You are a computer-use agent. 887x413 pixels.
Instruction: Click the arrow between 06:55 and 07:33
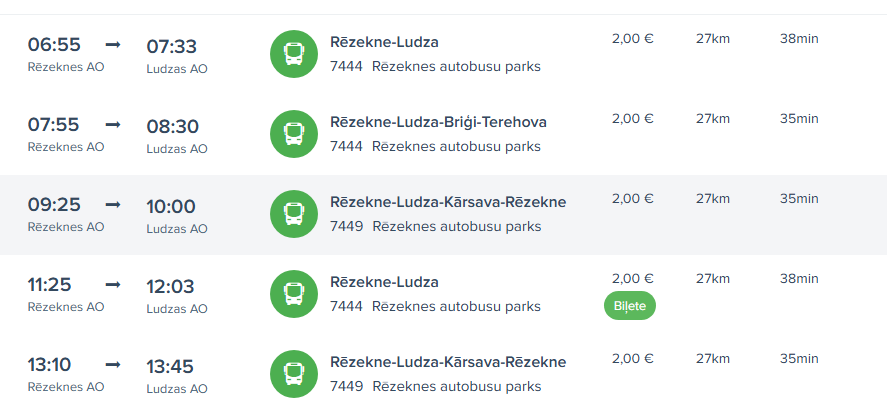[x=113, y=45]
